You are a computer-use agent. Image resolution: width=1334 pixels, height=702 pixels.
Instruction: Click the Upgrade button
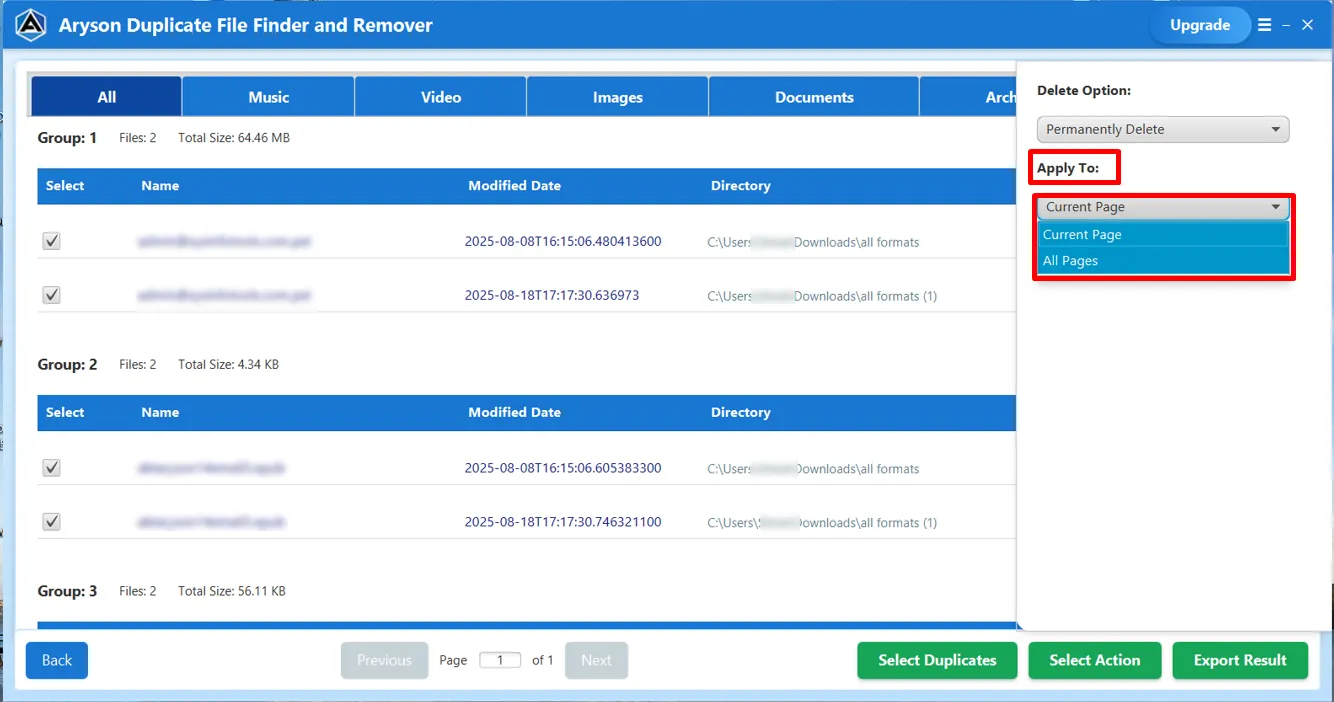pyautogui.click(x=1200, y=25)
